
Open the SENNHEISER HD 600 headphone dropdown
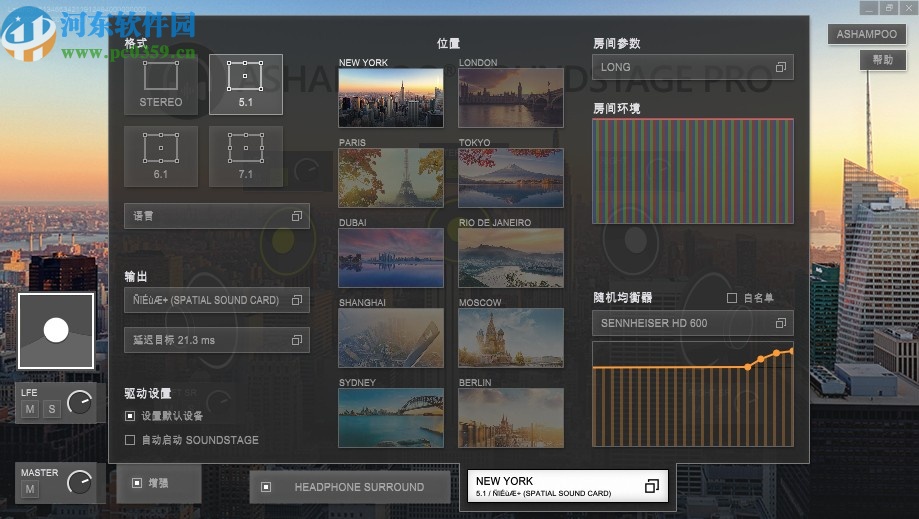coord(693,323)
